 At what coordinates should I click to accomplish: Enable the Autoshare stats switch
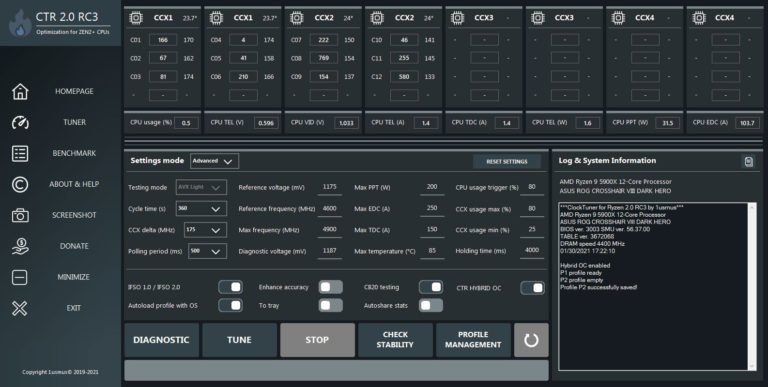[x=431, y=306]
